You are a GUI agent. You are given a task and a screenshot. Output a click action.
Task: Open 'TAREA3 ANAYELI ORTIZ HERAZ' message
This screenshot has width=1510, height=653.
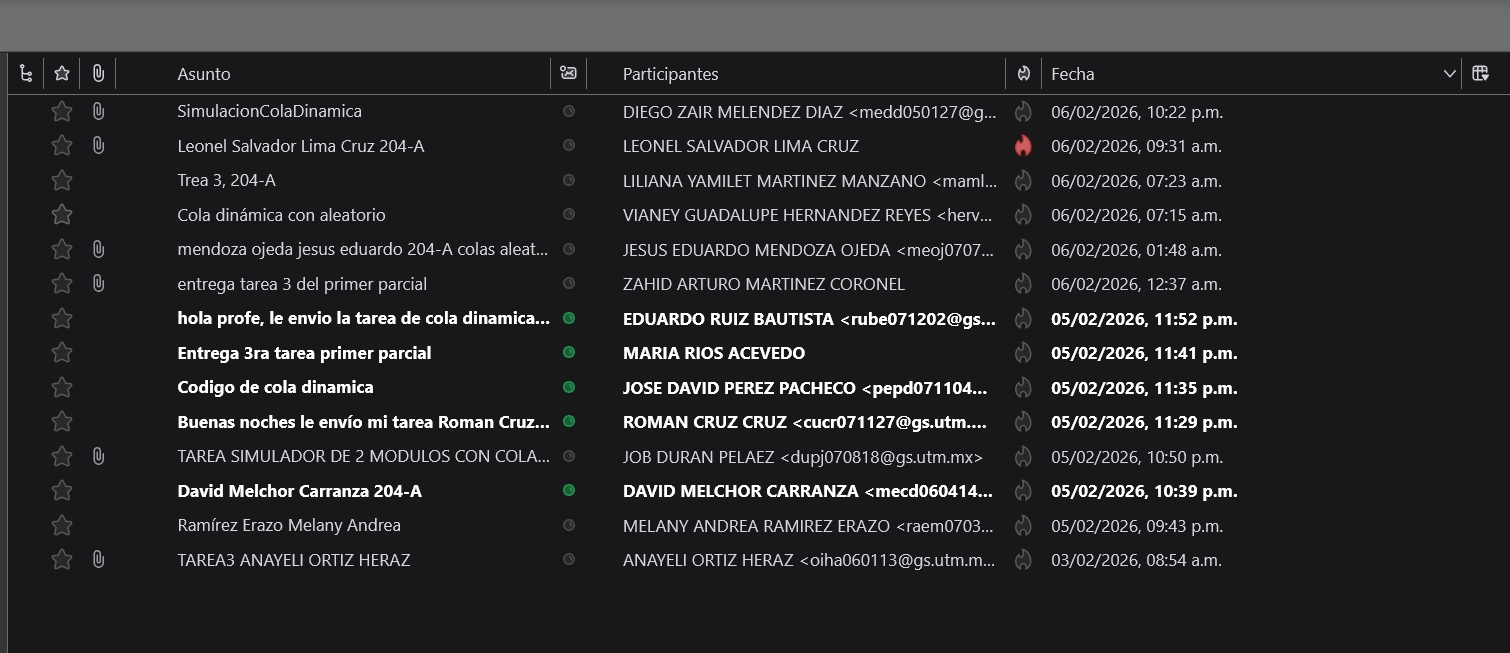(293, 560)
